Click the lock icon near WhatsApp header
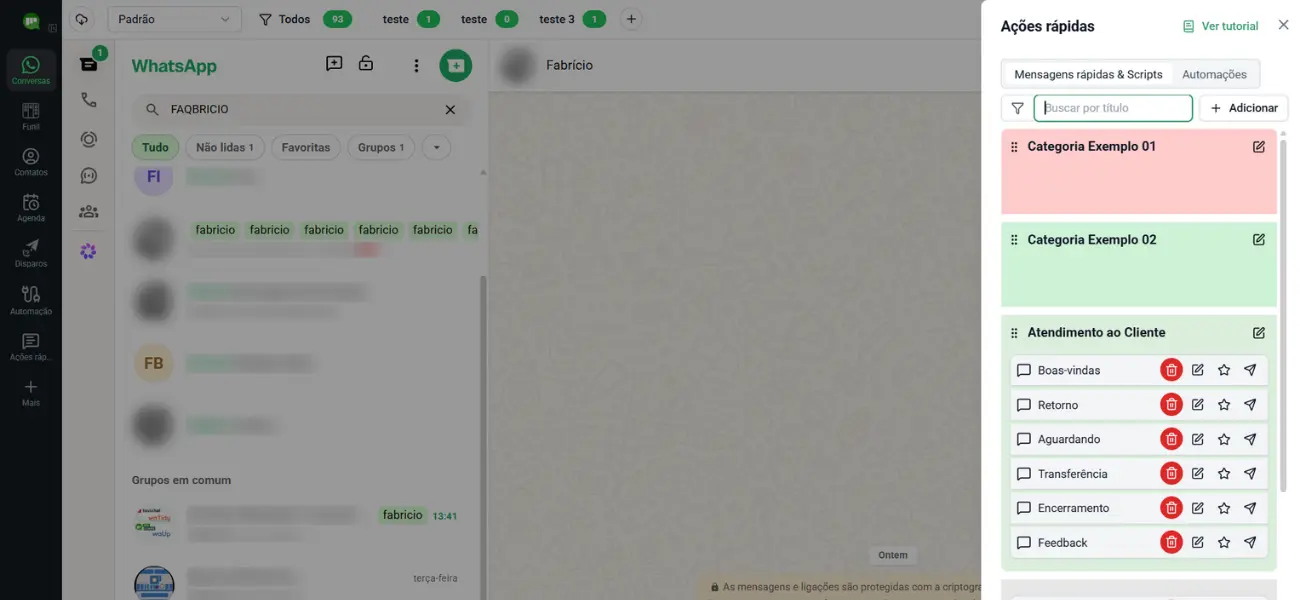 [x=366, y=64]
